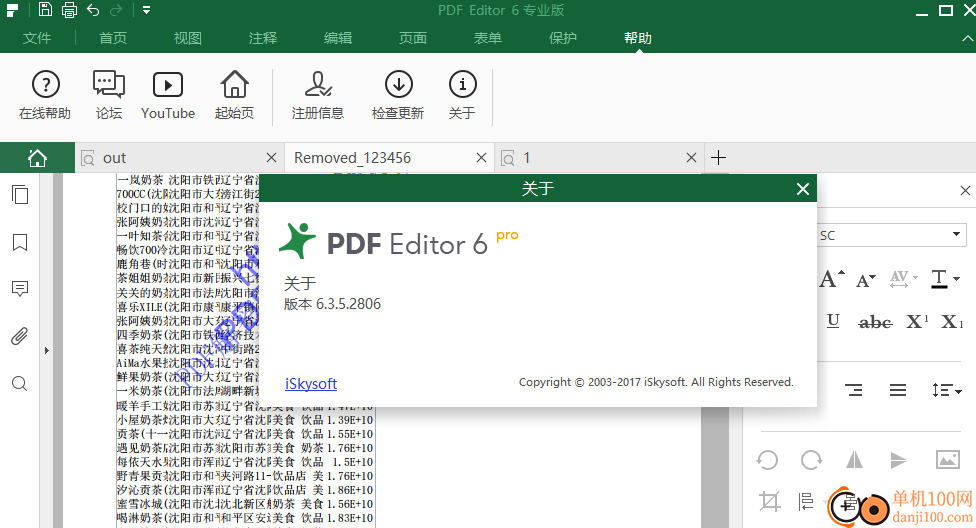976x528 pixels.
Task: Open the quick access customize dropdown
Action: [x=146, y=10]
